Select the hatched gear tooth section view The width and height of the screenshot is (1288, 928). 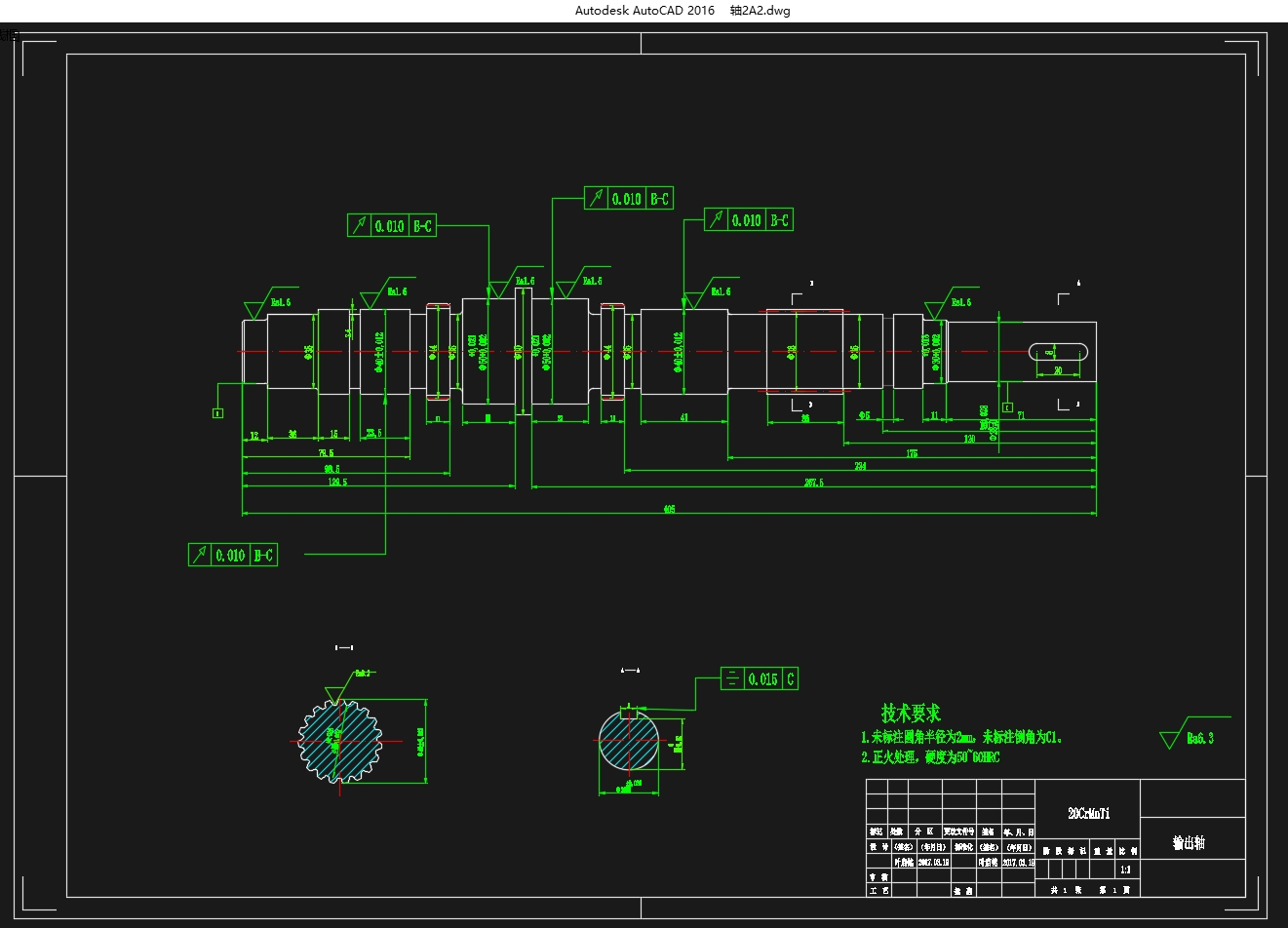(x=338, y=740)
